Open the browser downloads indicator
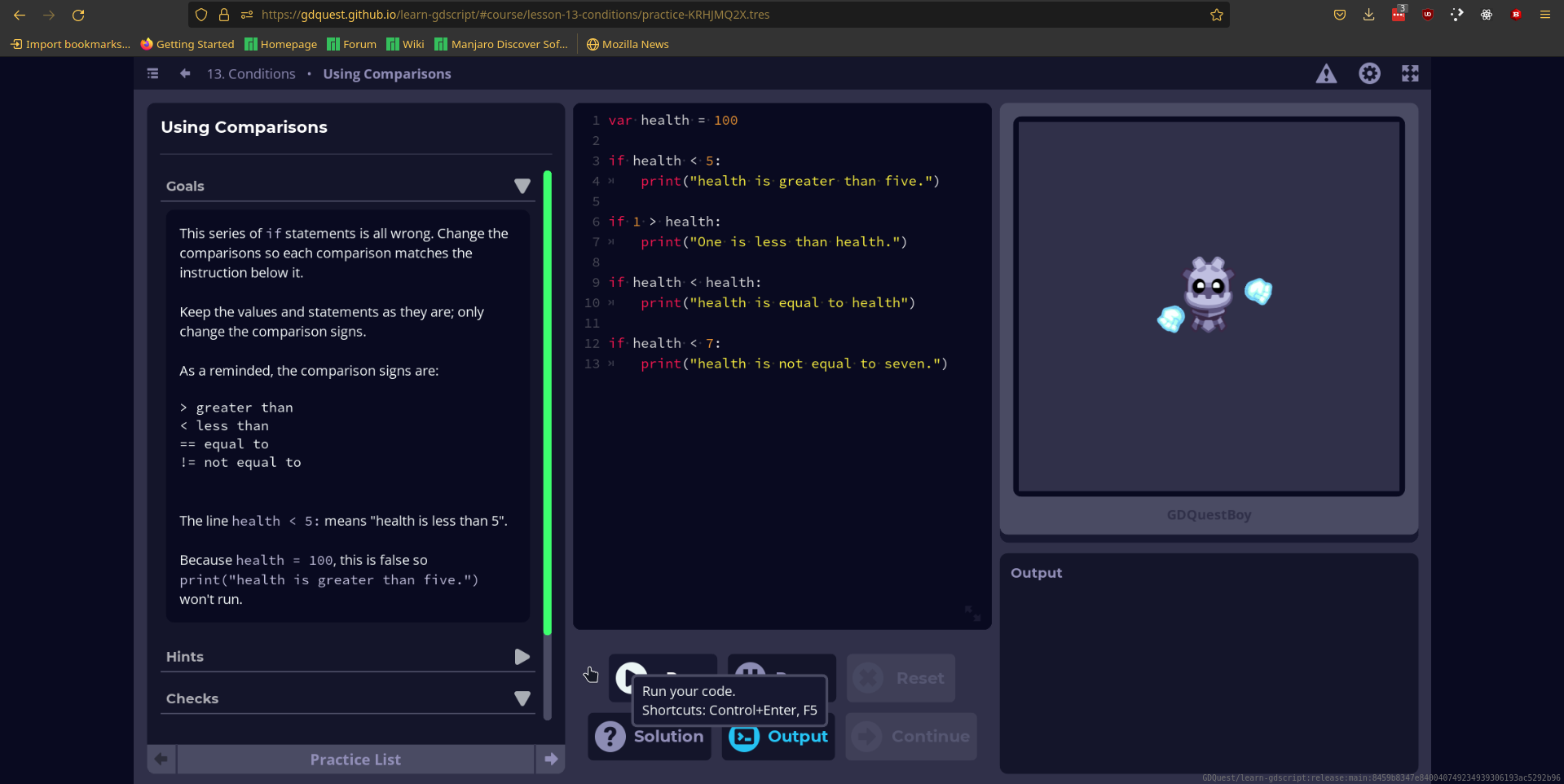The image size is (1564, 784). (x=1368, y=14)
